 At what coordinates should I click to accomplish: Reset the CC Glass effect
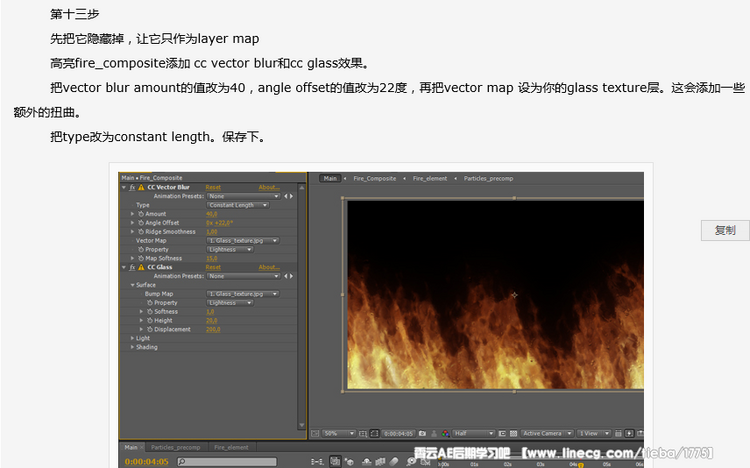(x=213, y=267)
